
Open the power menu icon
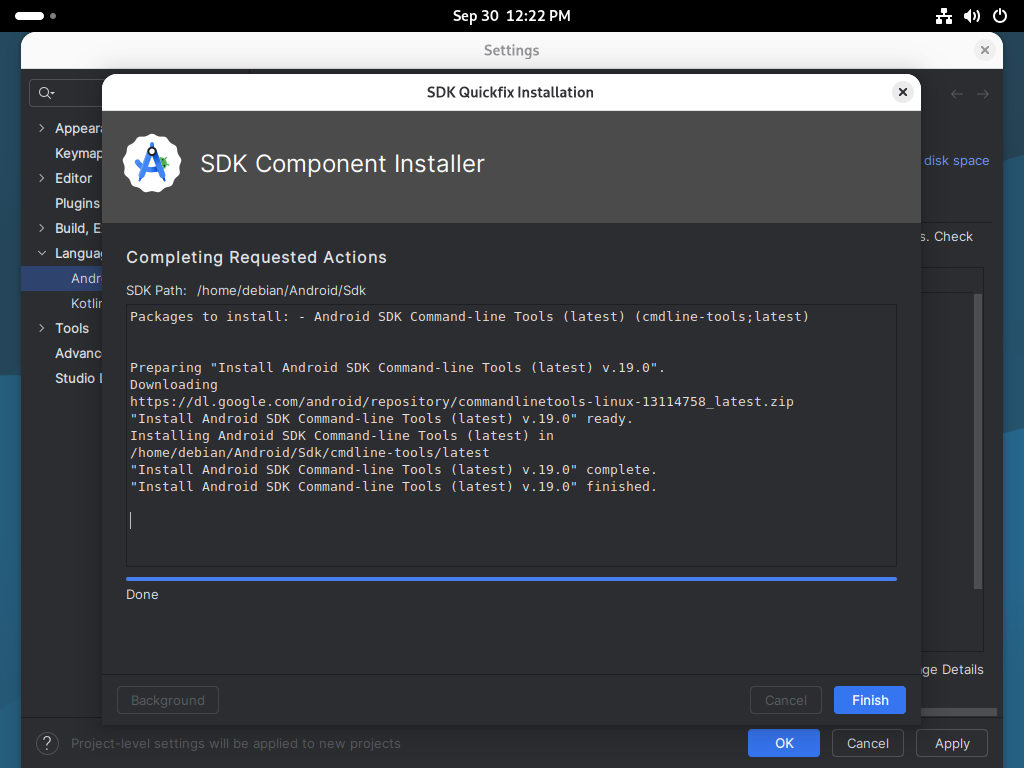999,16
